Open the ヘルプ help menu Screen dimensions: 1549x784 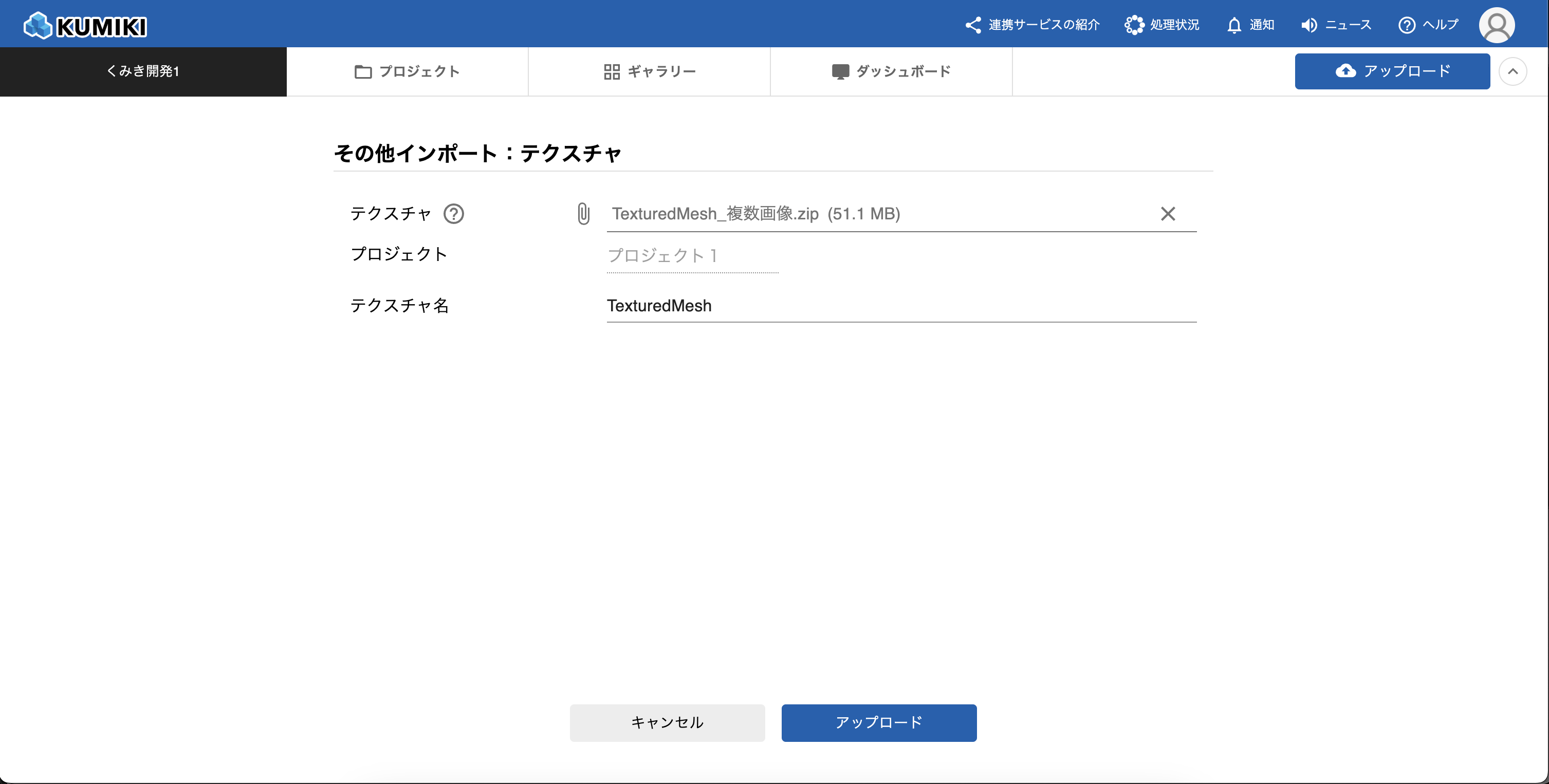pyautogui.click(x=1428, y=25)
